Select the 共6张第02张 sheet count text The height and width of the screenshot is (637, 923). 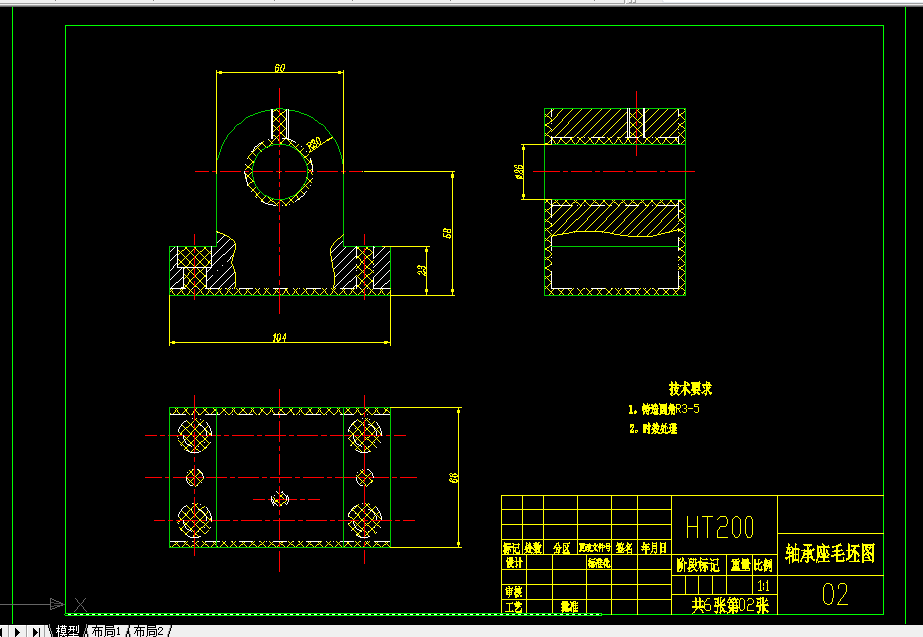730,605
